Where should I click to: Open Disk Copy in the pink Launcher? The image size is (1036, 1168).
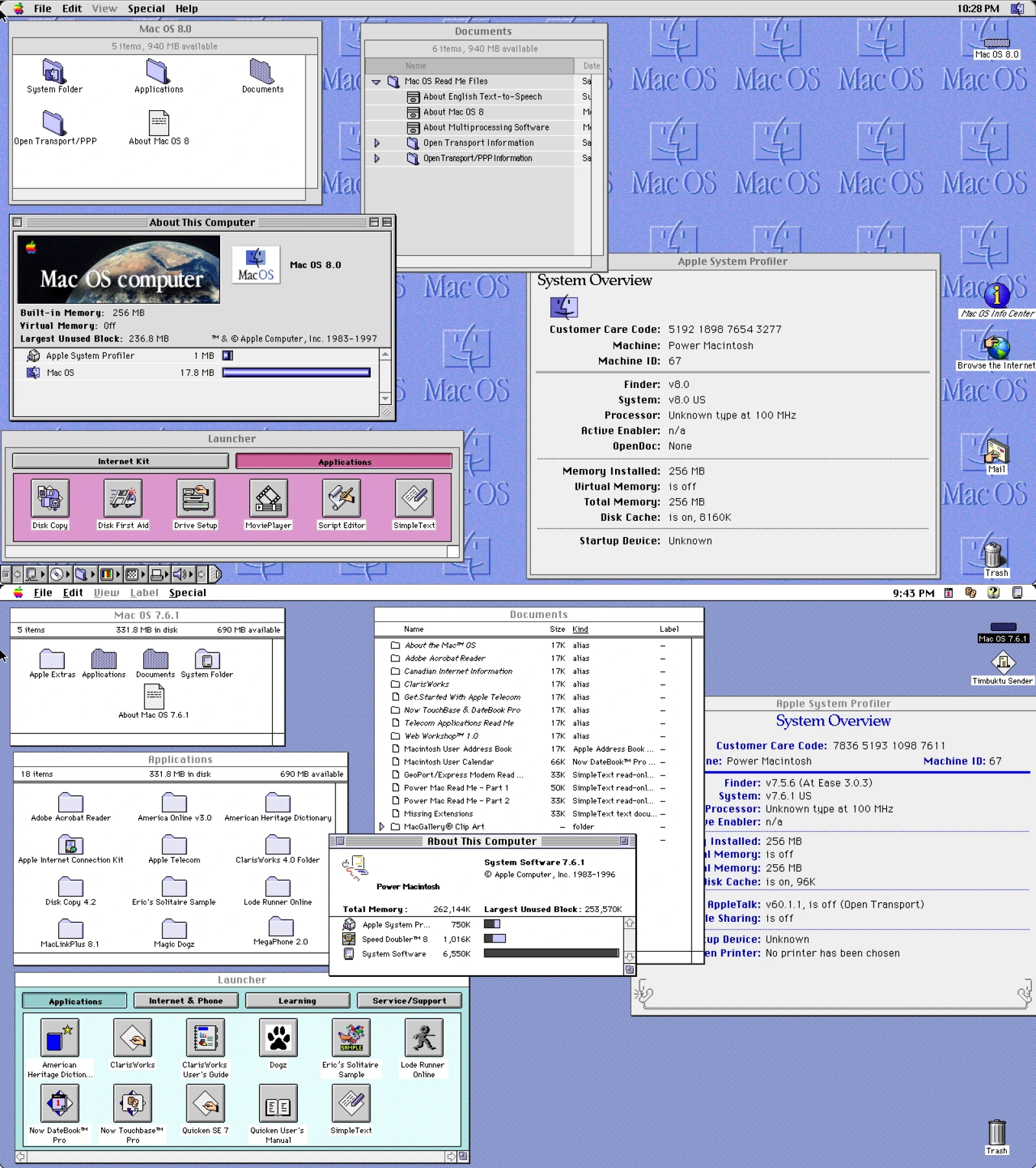point(50,498)
